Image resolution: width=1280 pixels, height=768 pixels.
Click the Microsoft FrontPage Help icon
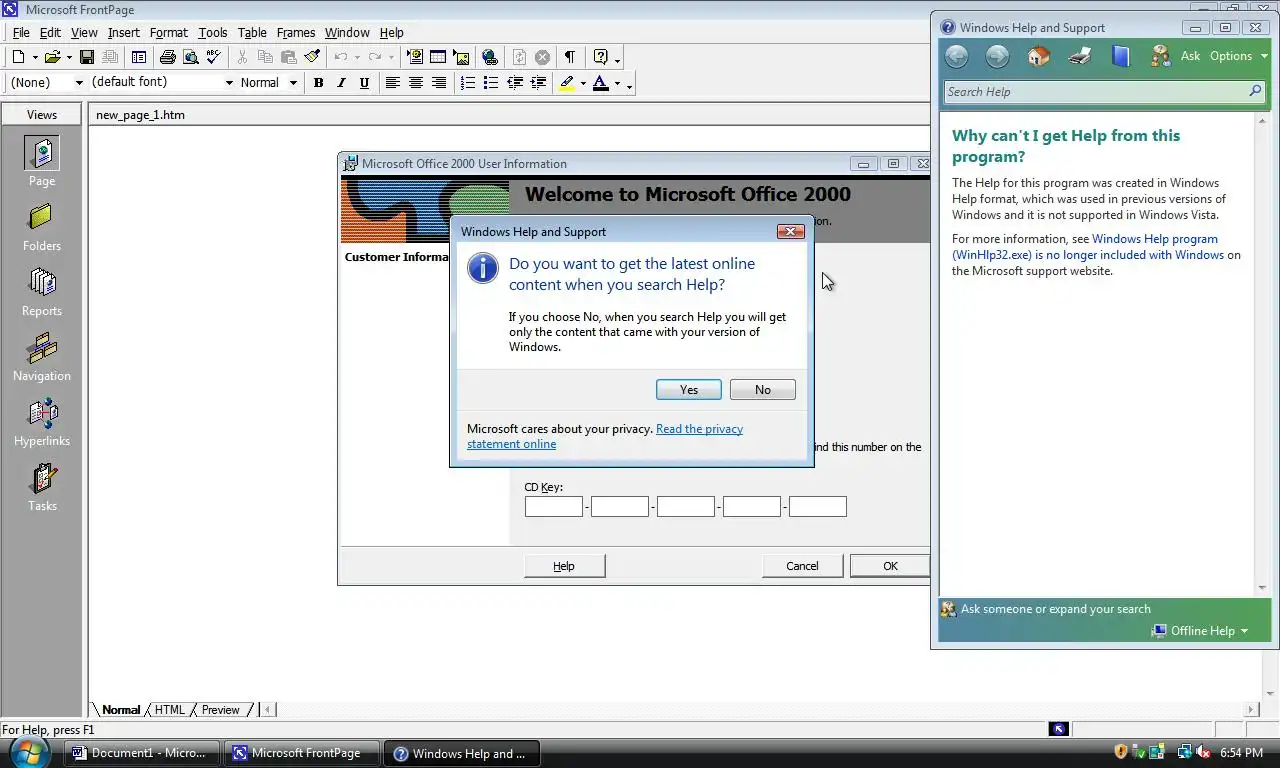pyautogui.click(x=601, y=57)
